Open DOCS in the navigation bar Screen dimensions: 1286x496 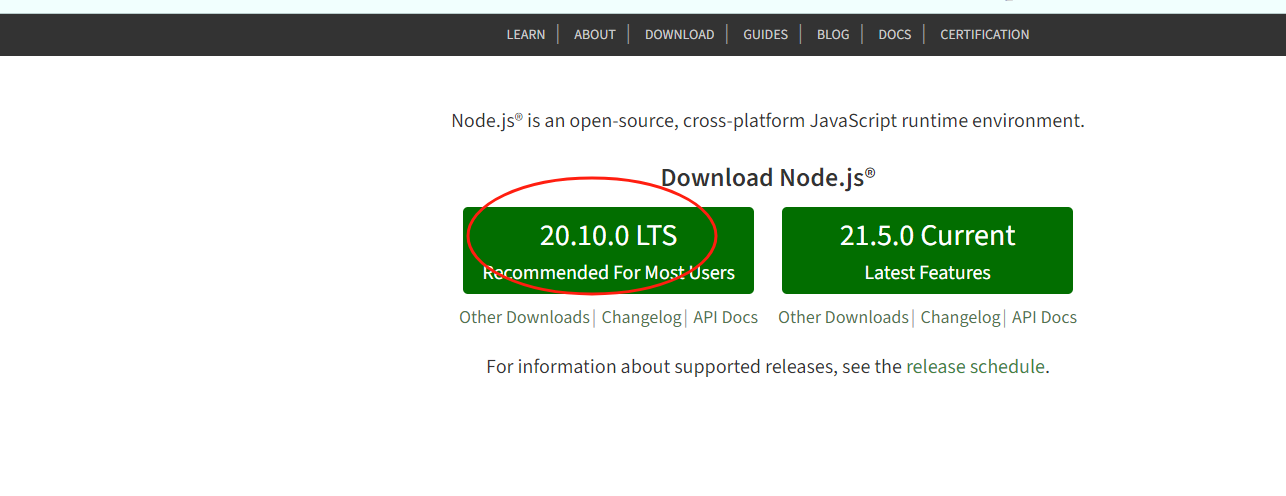(x=895, y=34)
